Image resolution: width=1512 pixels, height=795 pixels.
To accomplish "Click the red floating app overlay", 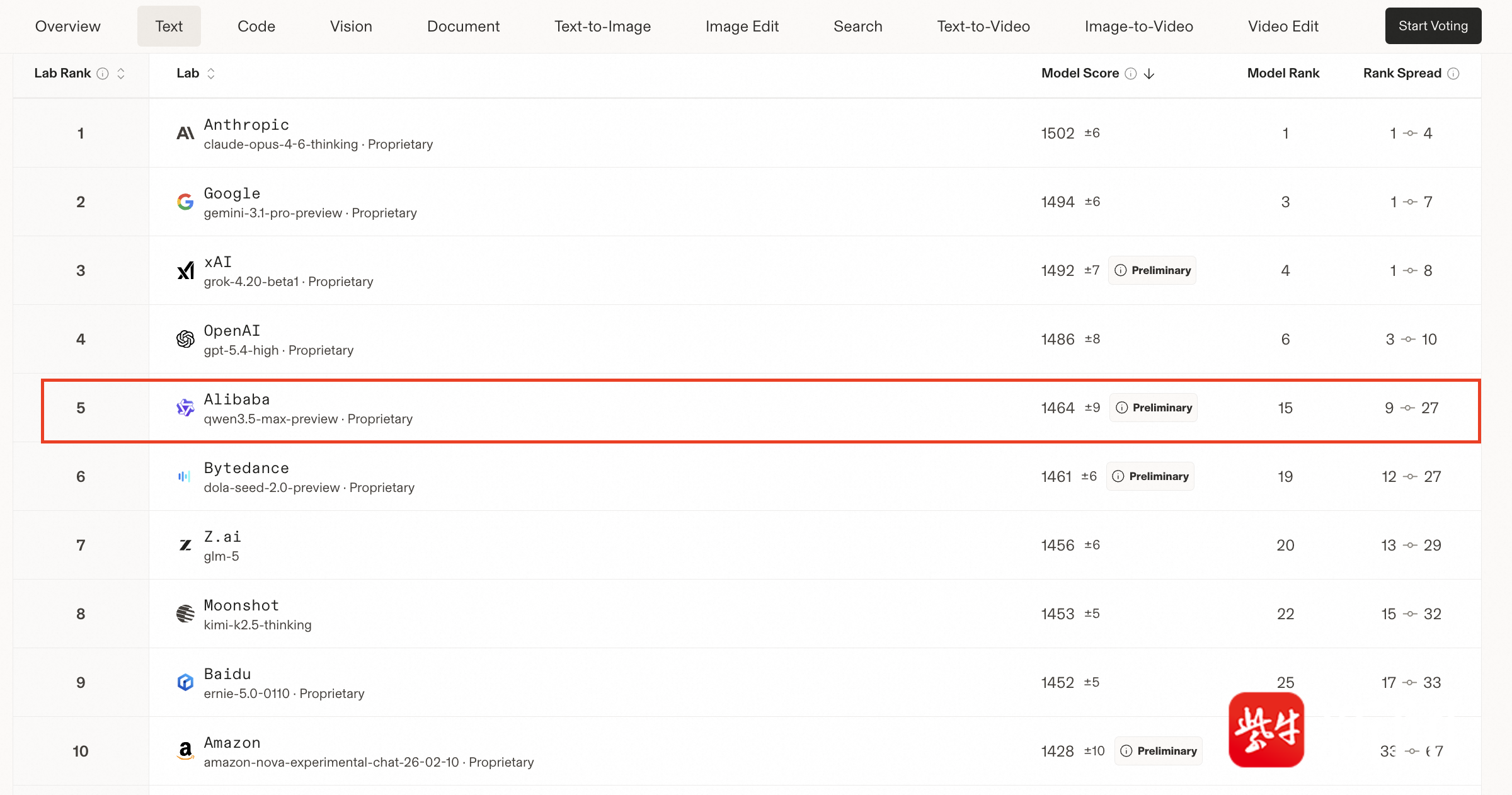I will [x=1266, y=729].
